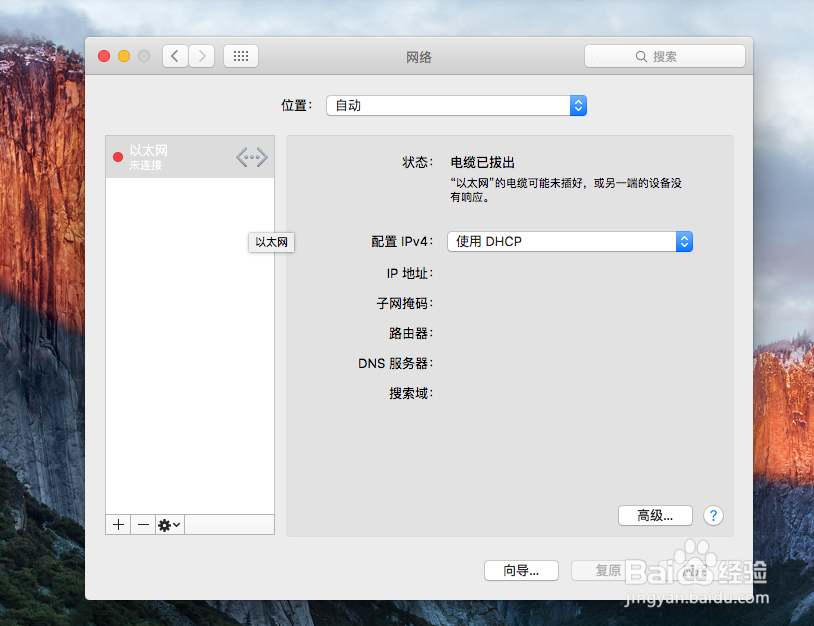This screenshot has width=814, height=626.
Task: Click the 向导 assistant button
Action: coord(521,570)
